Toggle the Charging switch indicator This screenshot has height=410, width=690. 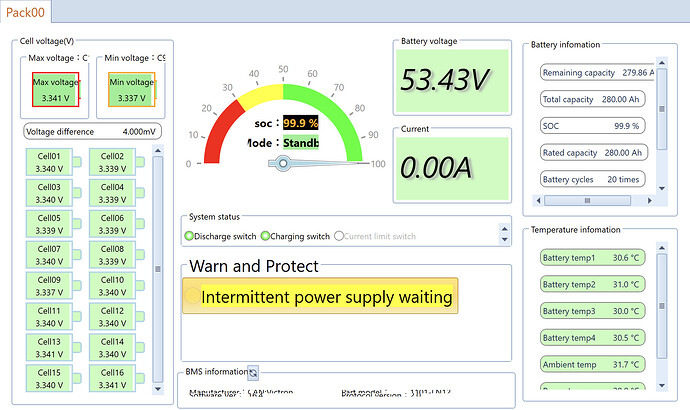(x=265, y=236)
